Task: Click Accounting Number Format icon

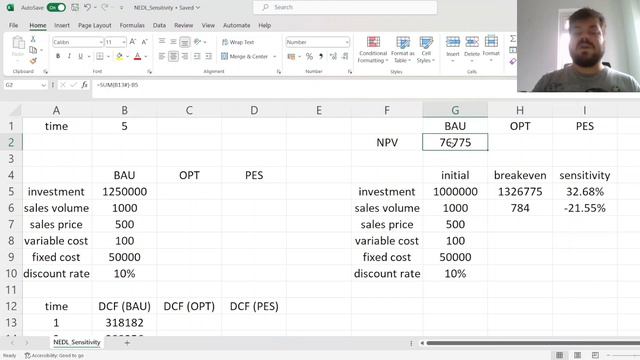Action: coord(291,56)
